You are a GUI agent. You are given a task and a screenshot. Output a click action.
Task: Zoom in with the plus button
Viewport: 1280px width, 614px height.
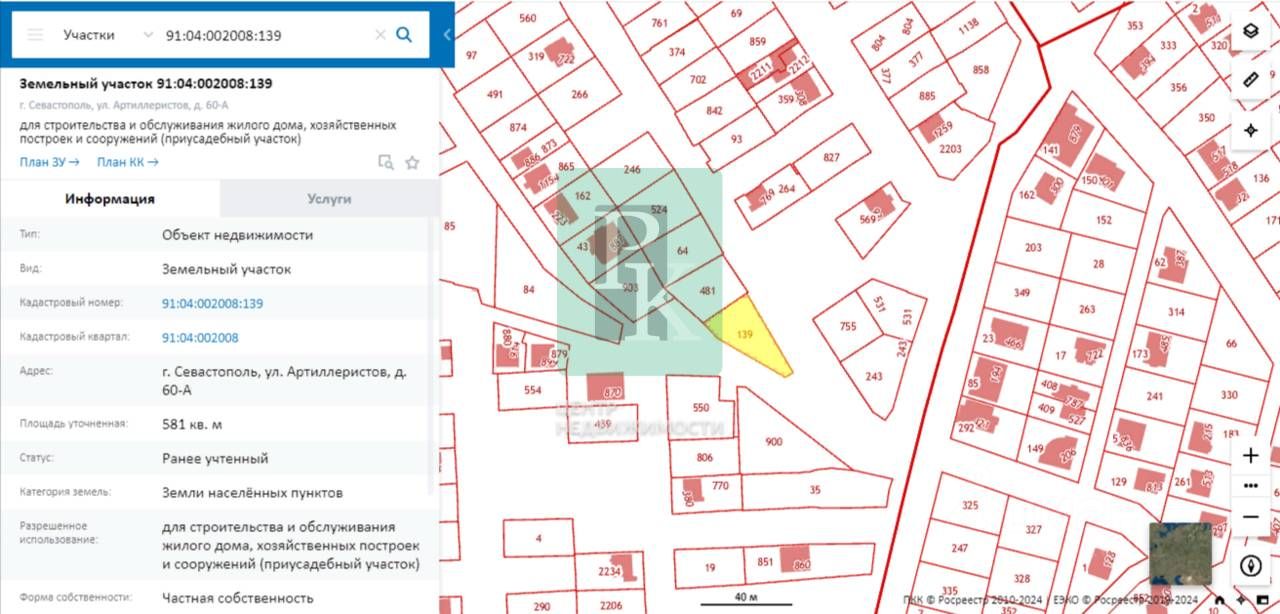point(1250,456)
